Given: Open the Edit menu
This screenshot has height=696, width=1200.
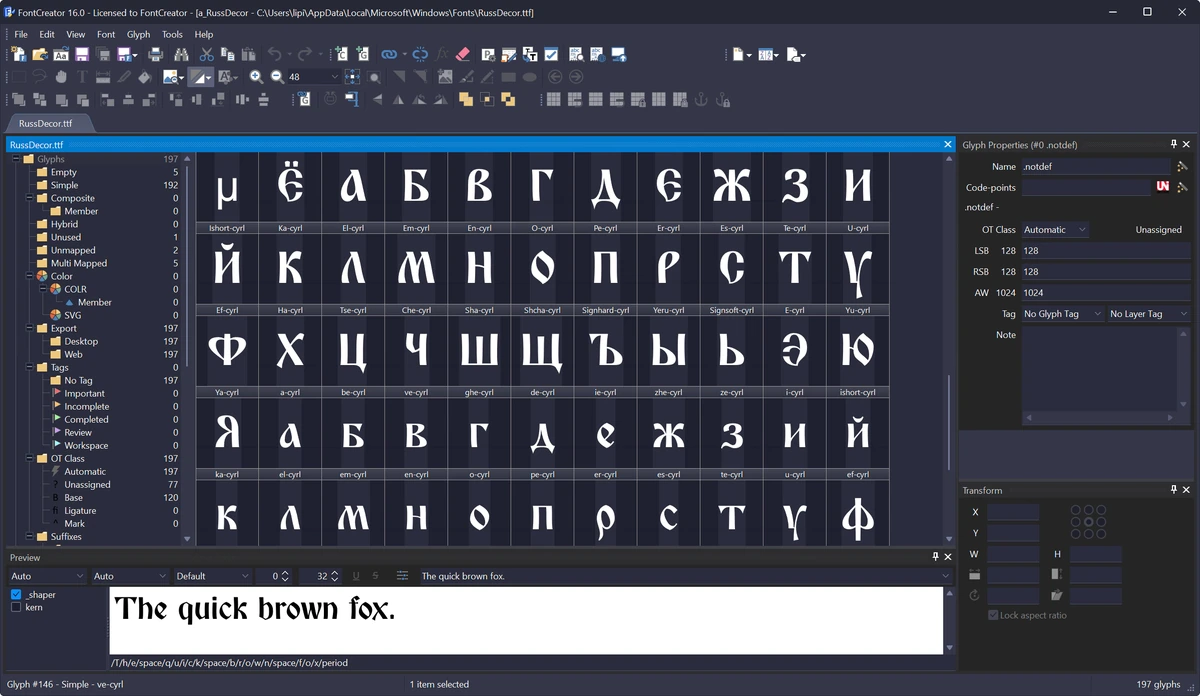Looking at the screenshot, I should [x=47, y=34].
